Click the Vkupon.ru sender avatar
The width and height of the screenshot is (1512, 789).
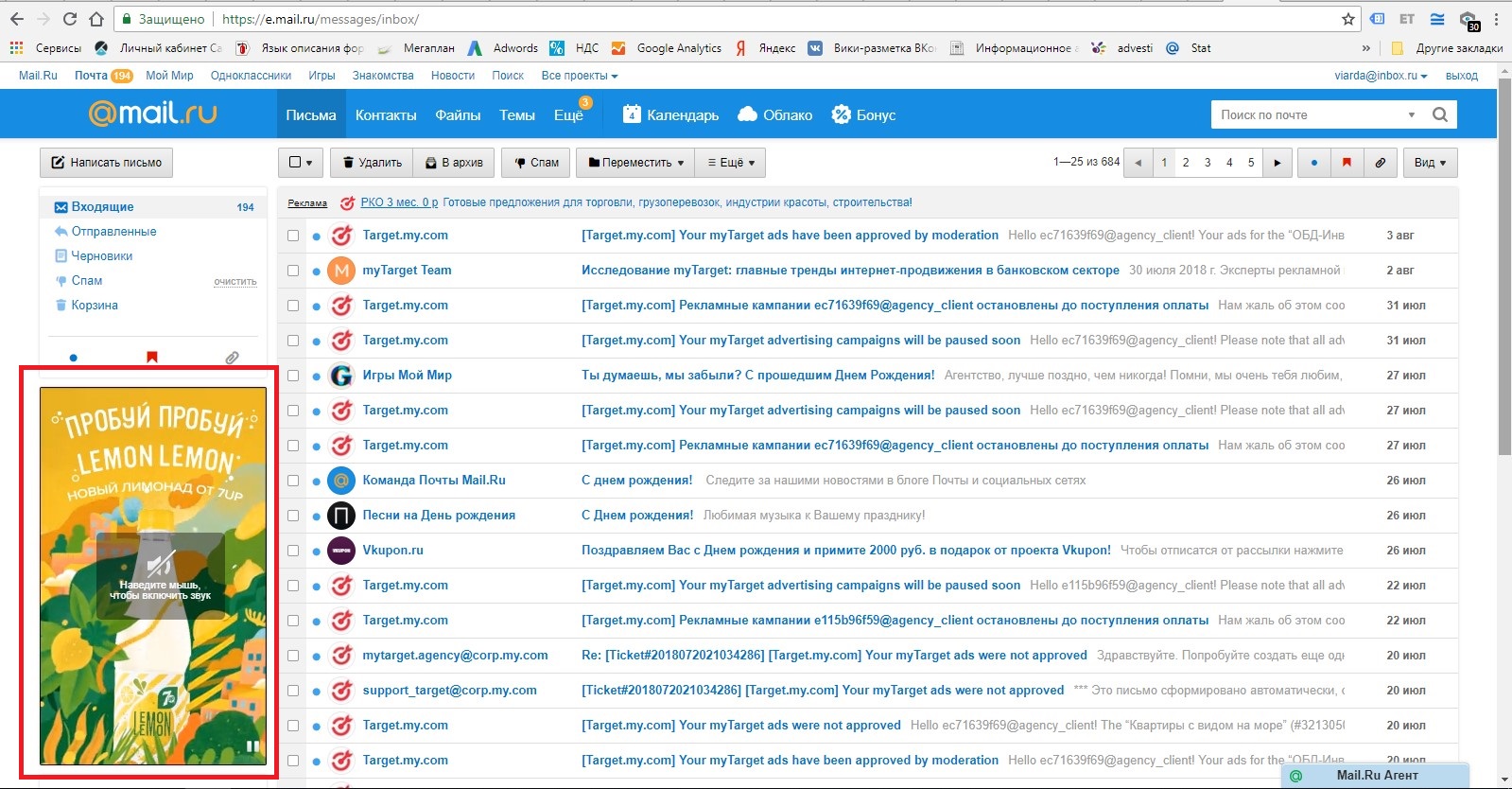click(341, 551)
